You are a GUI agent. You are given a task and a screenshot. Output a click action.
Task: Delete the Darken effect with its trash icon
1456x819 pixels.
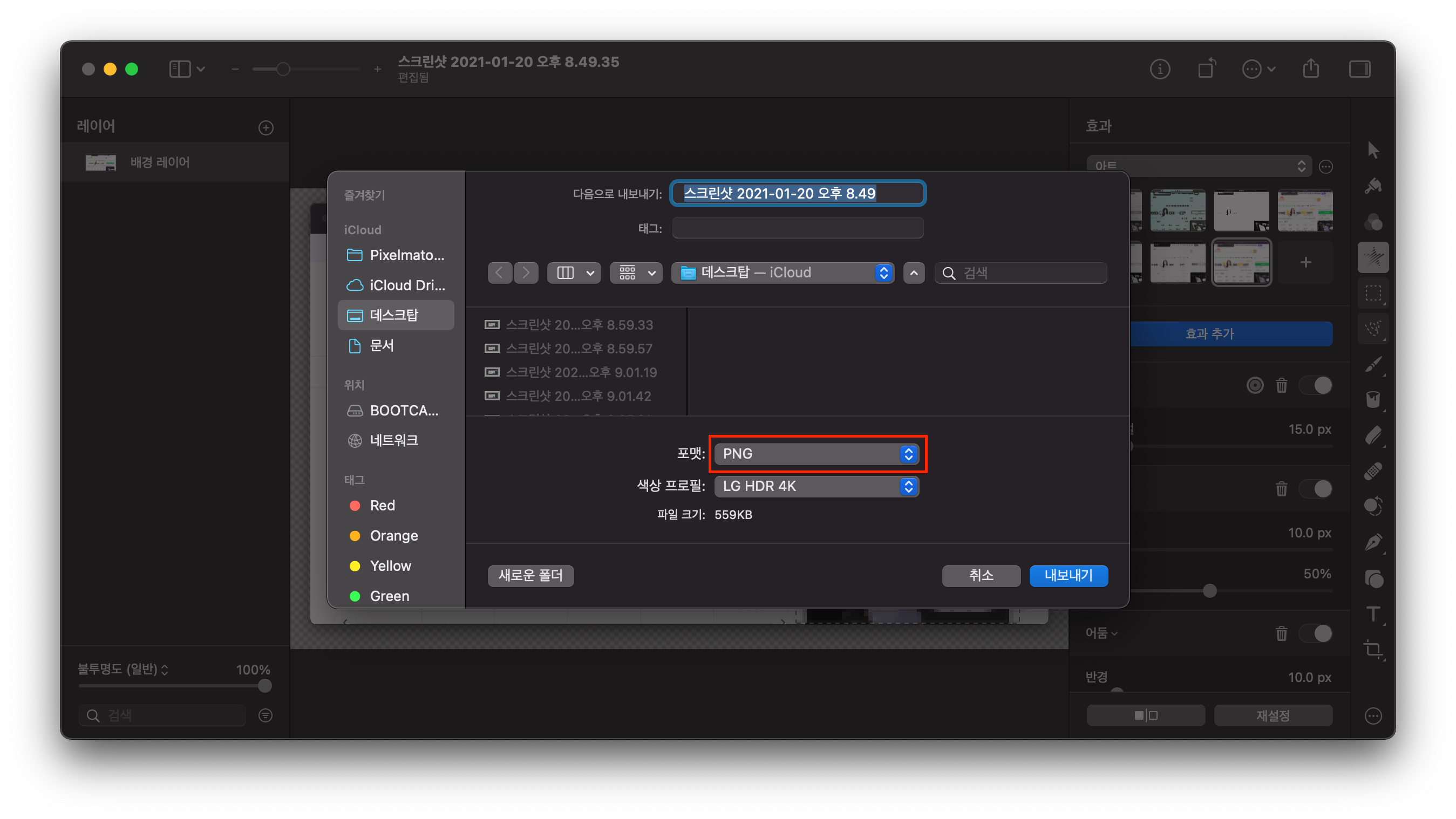point(1281,633)
